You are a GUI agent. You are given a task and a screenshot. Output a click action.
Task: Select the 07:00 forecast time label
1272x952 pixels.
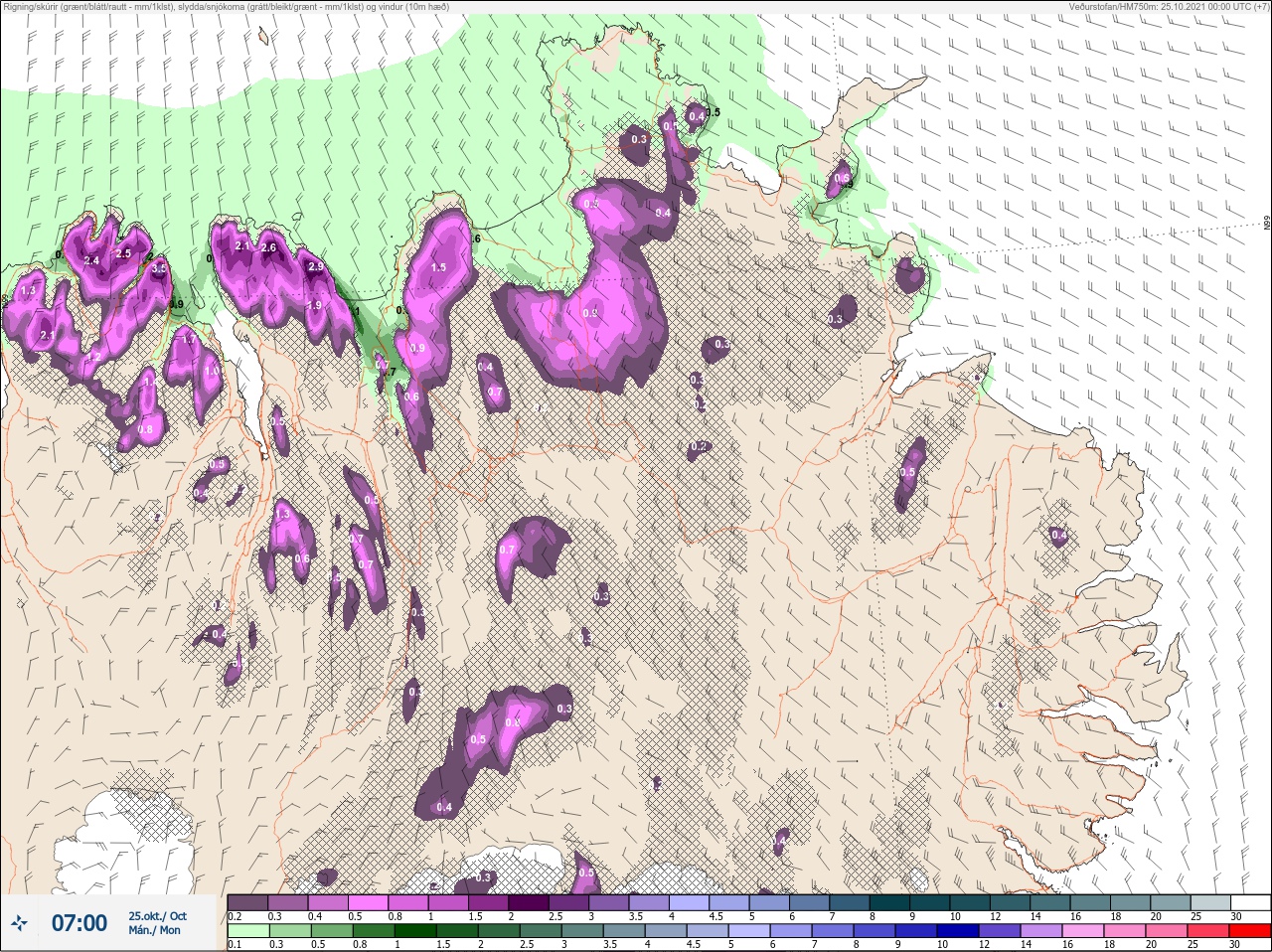click(x=79, y=923)
